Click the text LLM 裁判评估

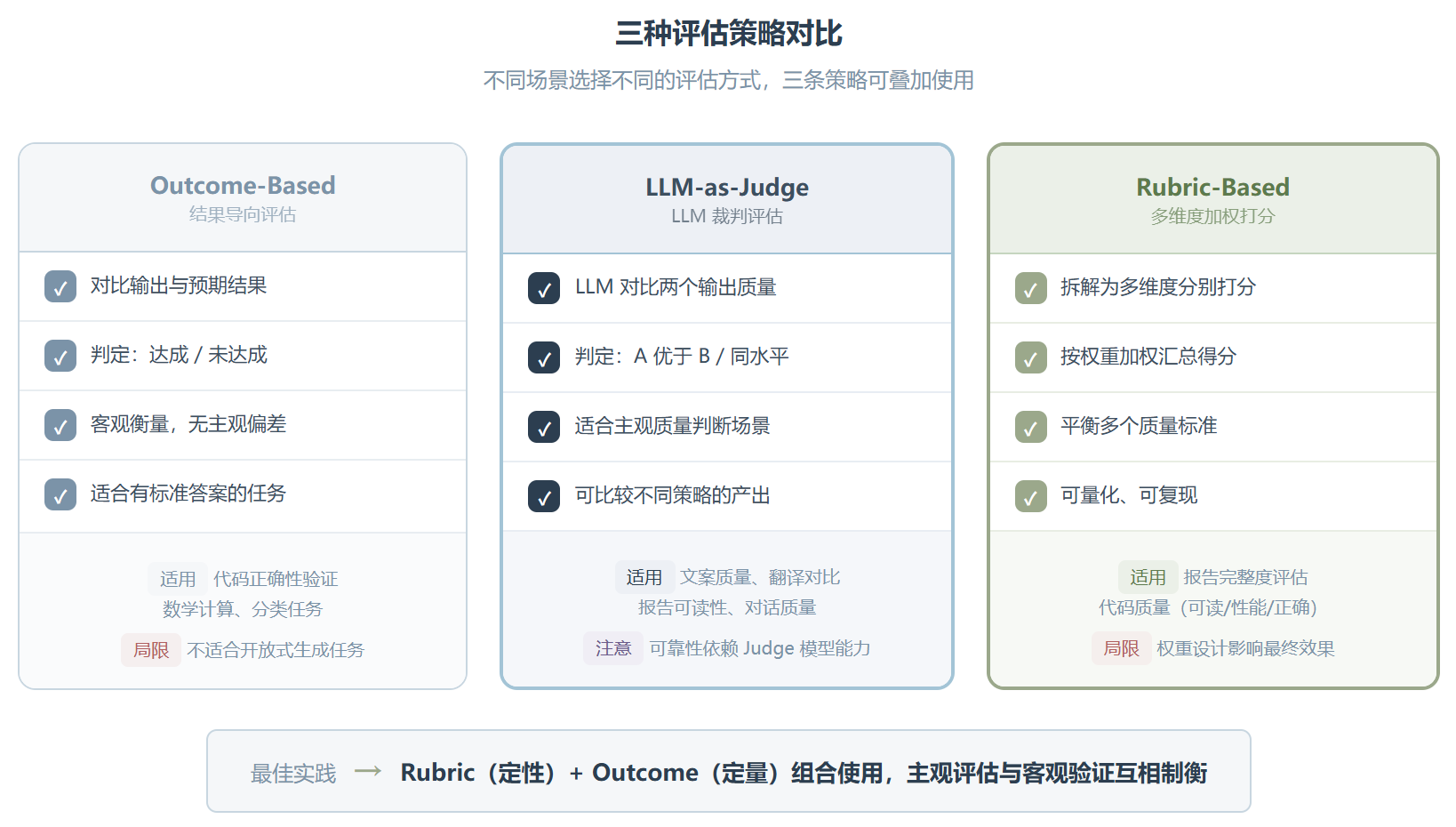click(x=727, y=216)
